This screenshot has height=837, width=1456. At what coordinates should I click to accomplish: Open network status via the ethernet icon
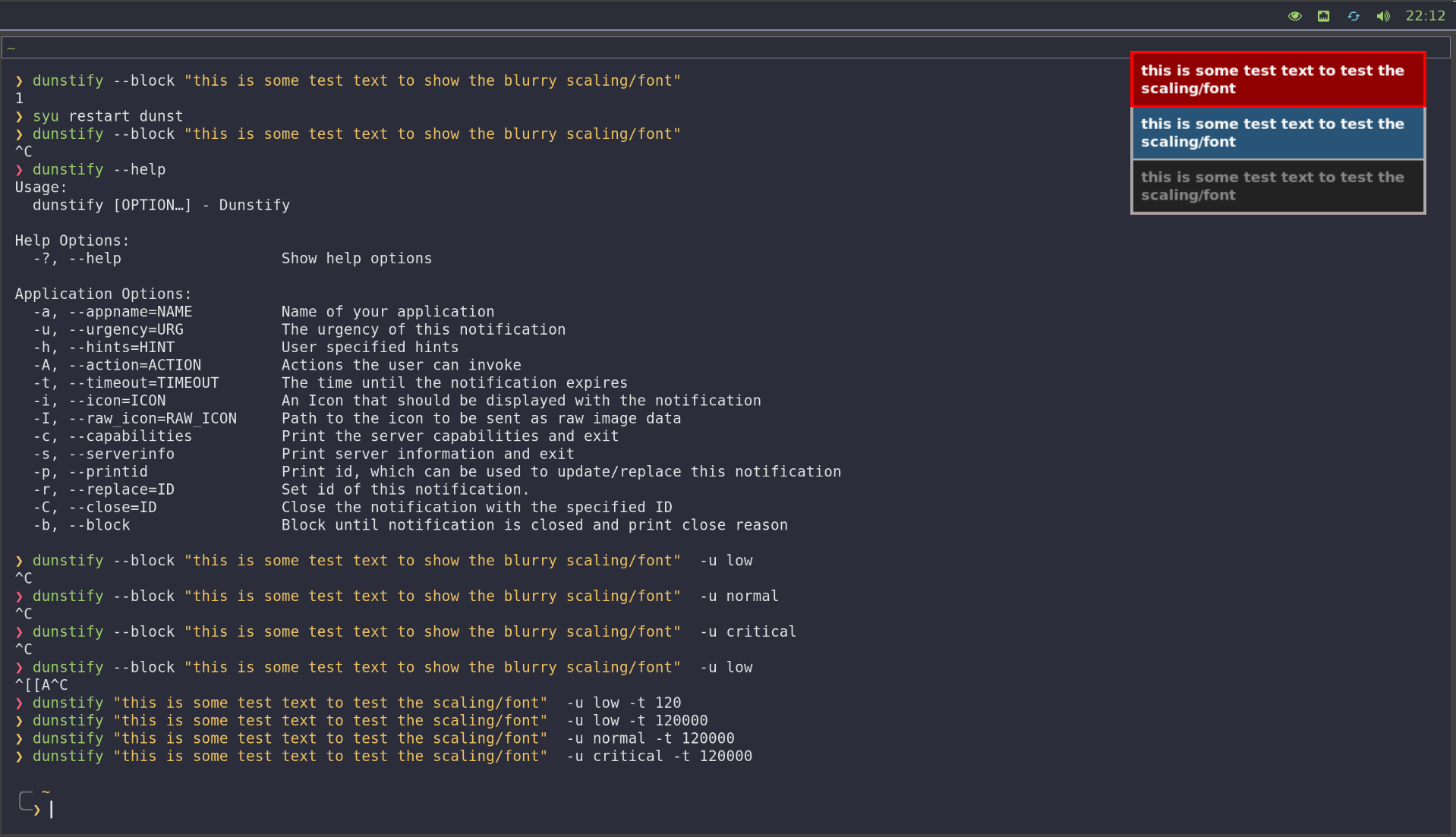tap(1323, 15)
